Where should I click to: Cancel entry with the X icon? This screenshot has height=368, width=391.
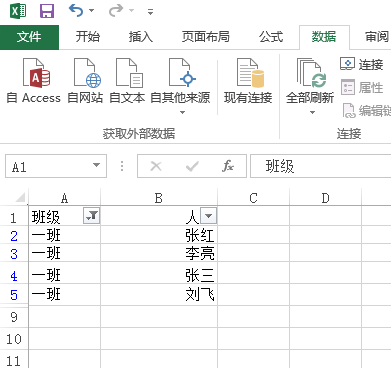click(x=156, y=166)
